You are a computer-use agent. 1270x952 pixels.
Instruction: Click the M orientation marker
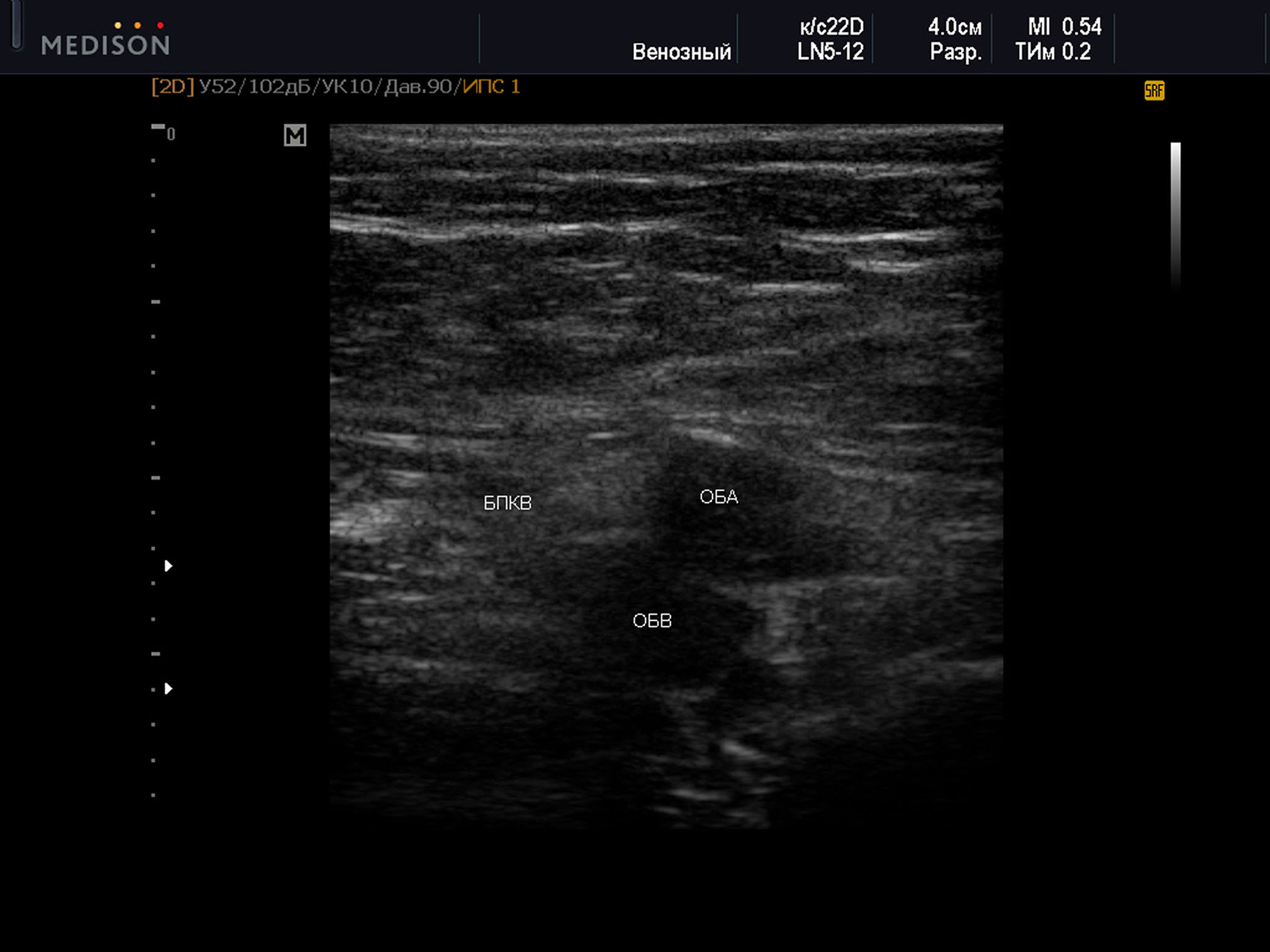[x=295, y=135]
